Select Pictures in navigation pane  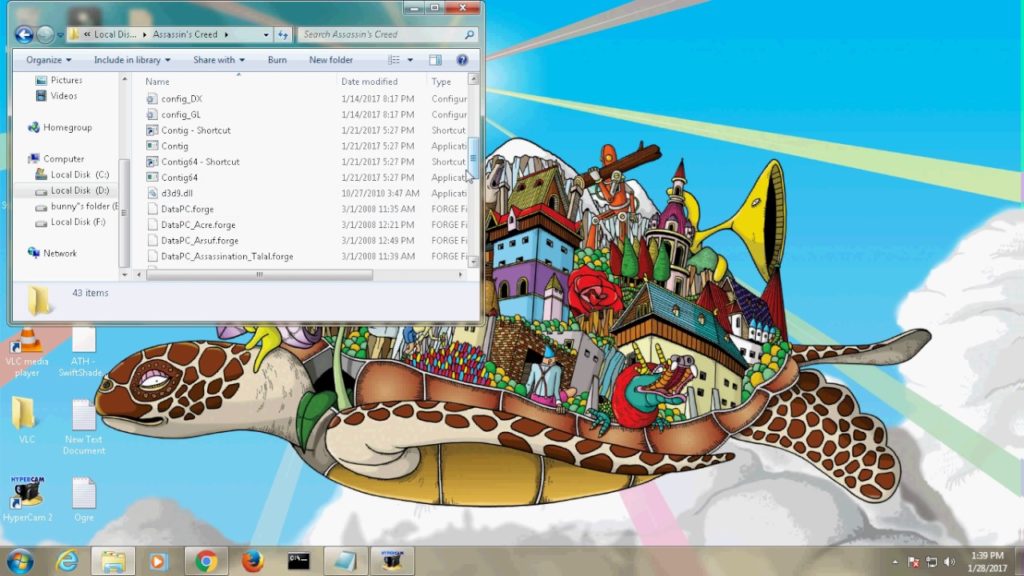tap(59, 80)
